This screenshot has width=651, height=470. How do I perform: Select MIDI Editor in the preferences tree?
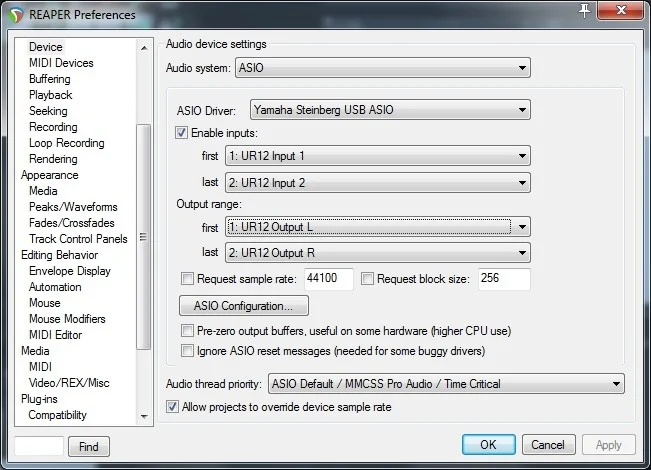click(56, 335)
